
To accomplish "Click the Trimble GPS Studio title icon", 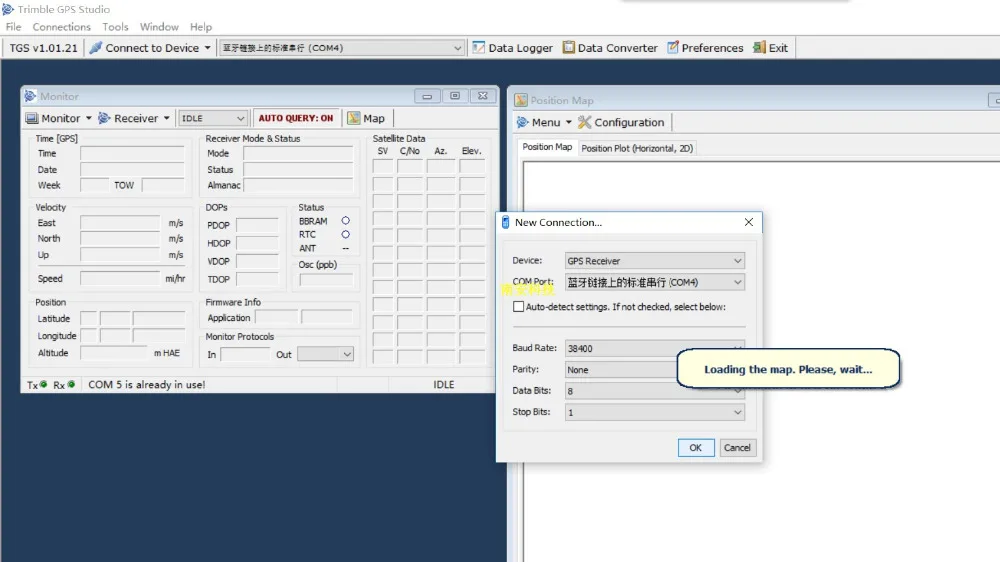I will 8,9.
